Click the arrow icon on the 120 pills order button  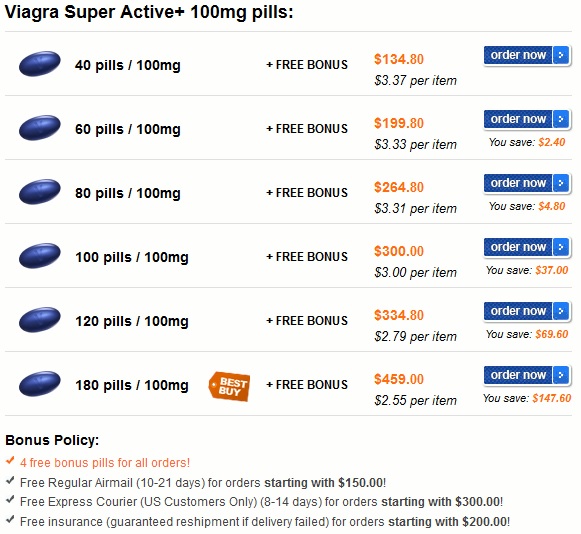click(561, 311)
